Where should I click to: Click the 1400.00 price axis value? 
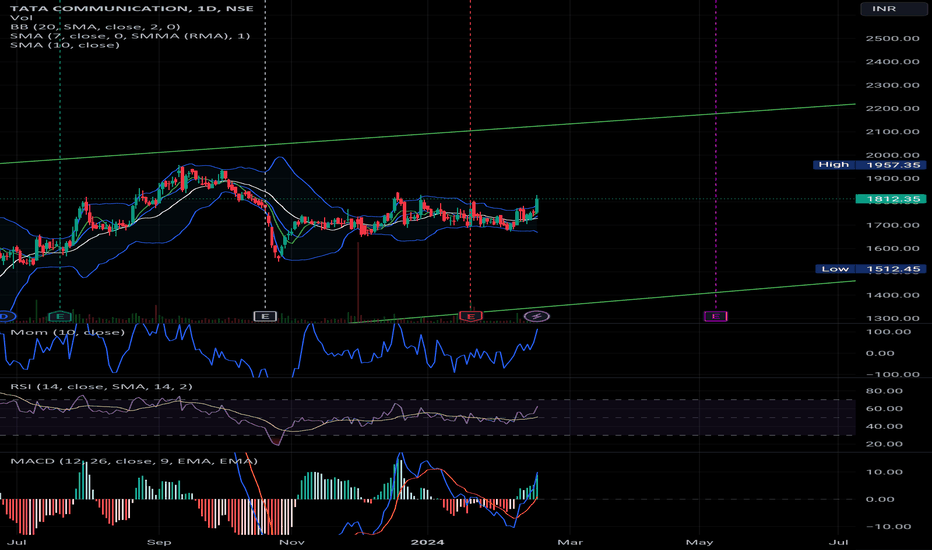pos(893,295)
